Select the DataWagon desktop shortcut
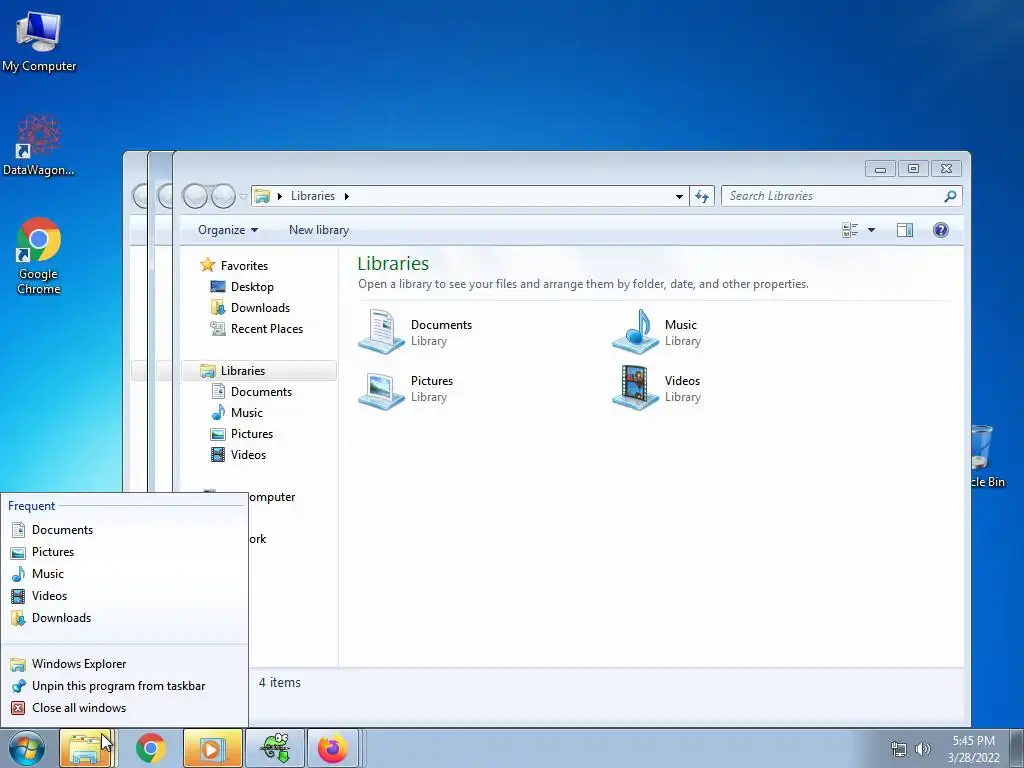The width and height of the screenshot is (1024, 768). (39, 146)
